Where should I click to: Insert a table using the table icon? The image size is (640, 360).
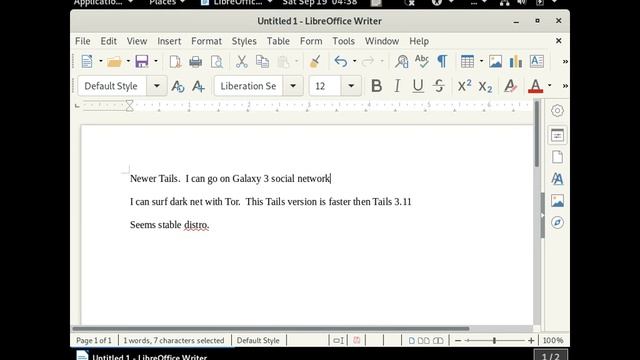click(467, 62)
